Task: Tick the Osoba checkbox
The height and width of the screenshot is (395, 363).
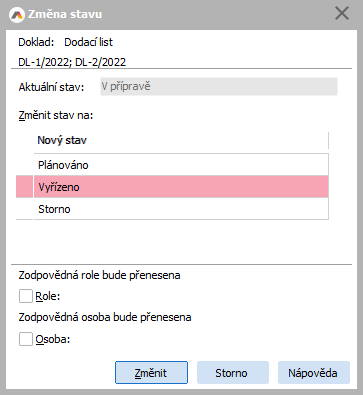Action: pos(26,339)
